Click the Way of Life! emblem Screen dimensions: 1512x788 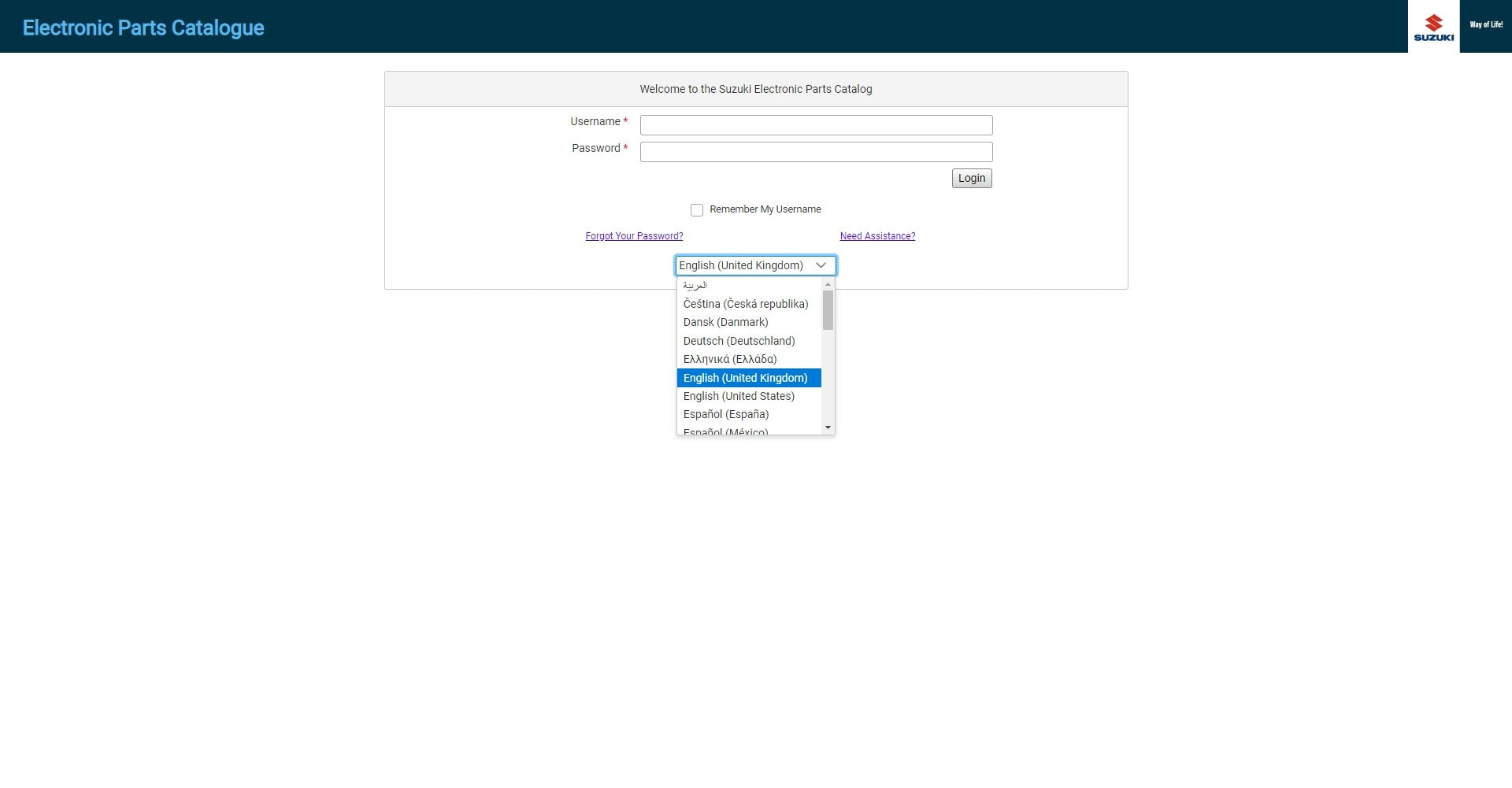click(x=1485, y=25)
